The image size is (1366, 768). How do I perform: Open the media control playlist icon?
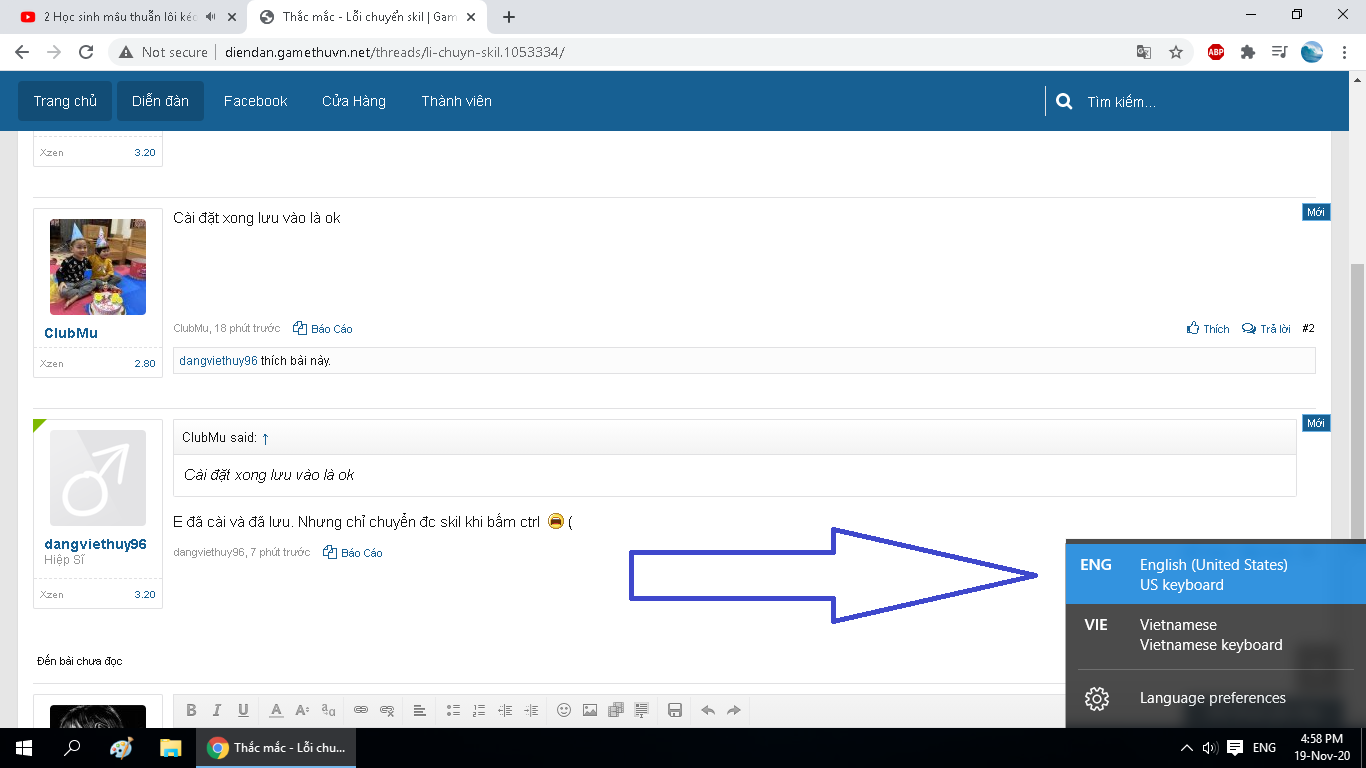click(1280, 52)
